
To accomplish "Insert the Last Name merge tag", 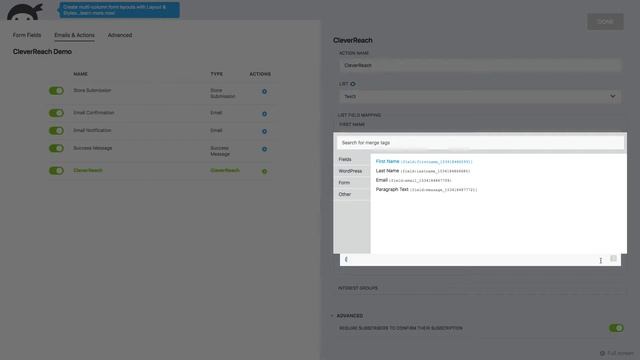I will tap(423, 171).
